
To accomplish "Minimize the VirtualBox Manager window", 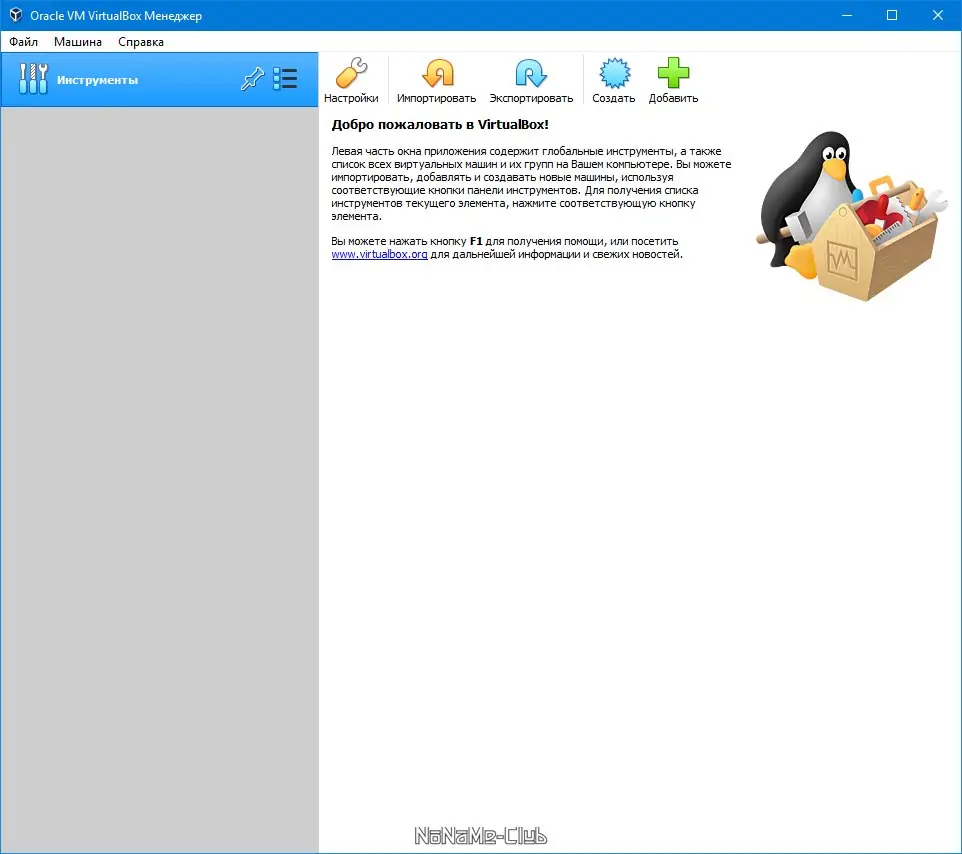I will (x=847, y=15).
